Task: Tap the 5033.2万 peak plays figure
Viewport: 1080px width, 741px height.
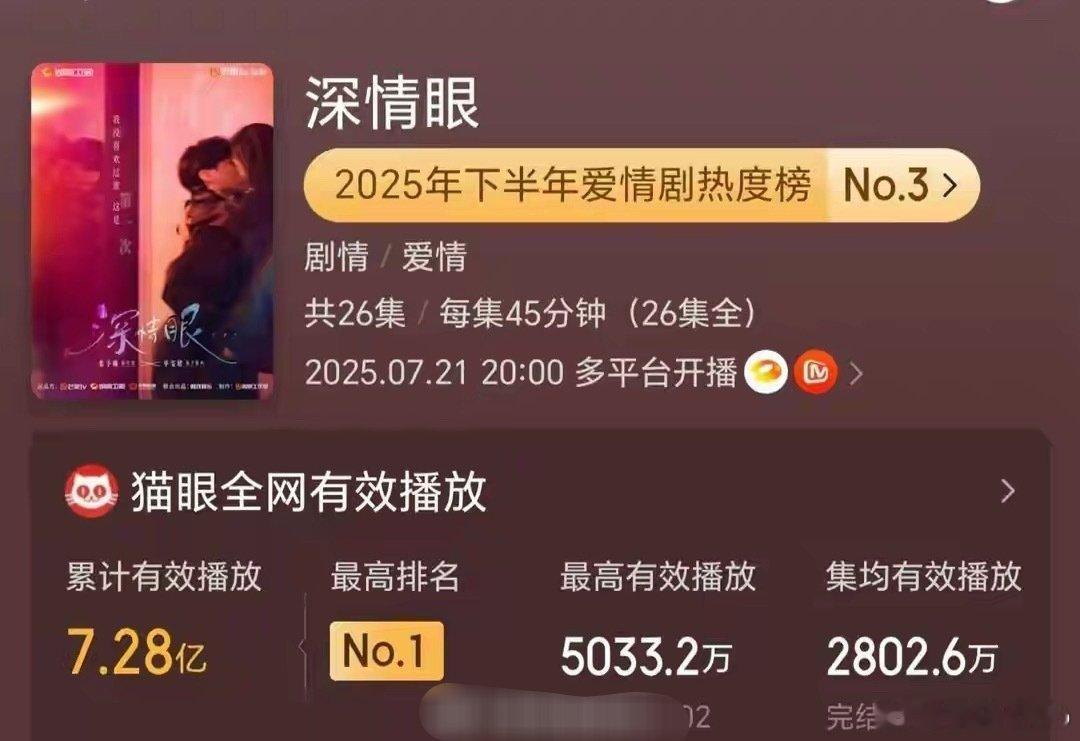Action: 645,656
